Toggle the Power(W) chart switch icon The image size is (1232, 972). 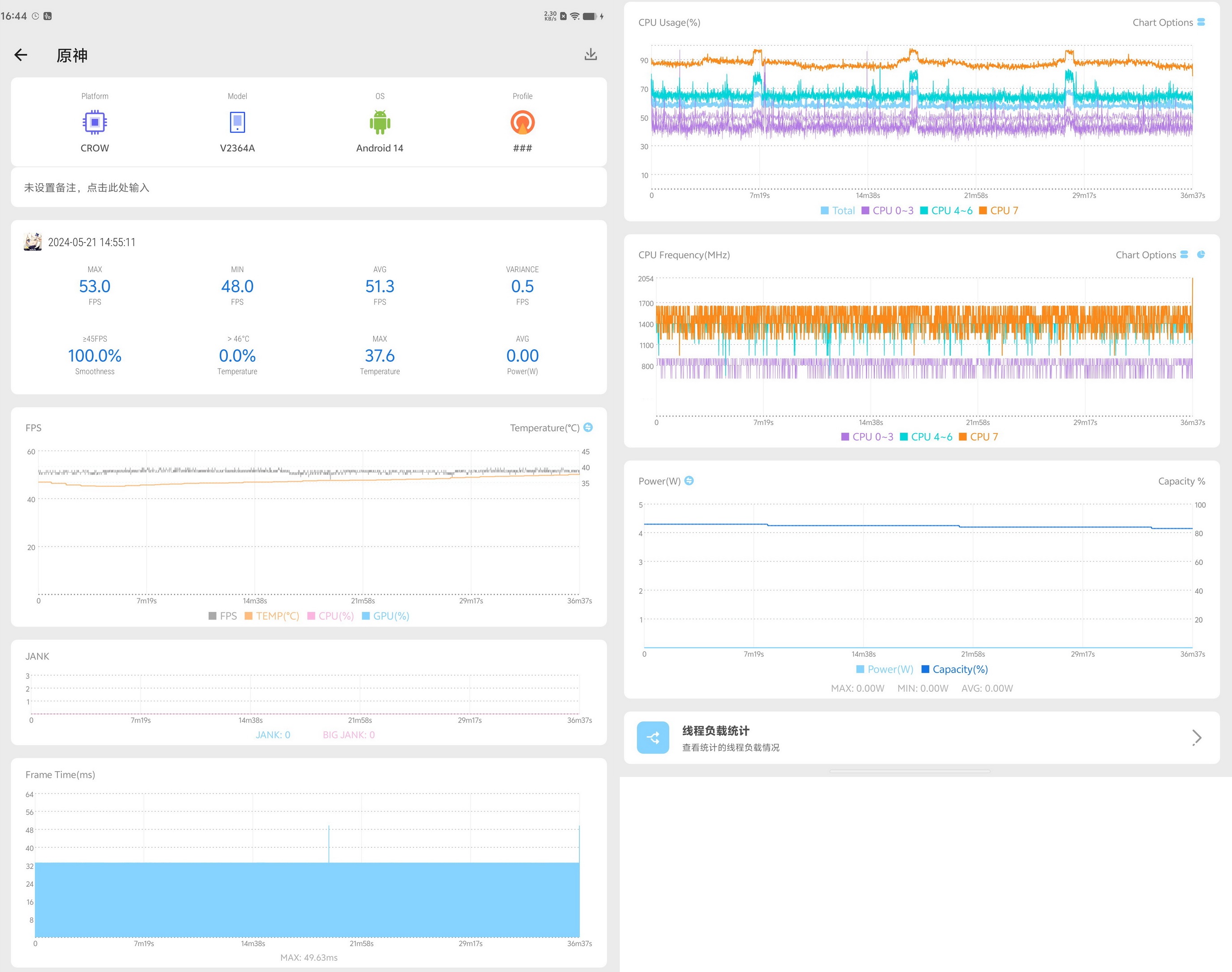pos(689,481)
